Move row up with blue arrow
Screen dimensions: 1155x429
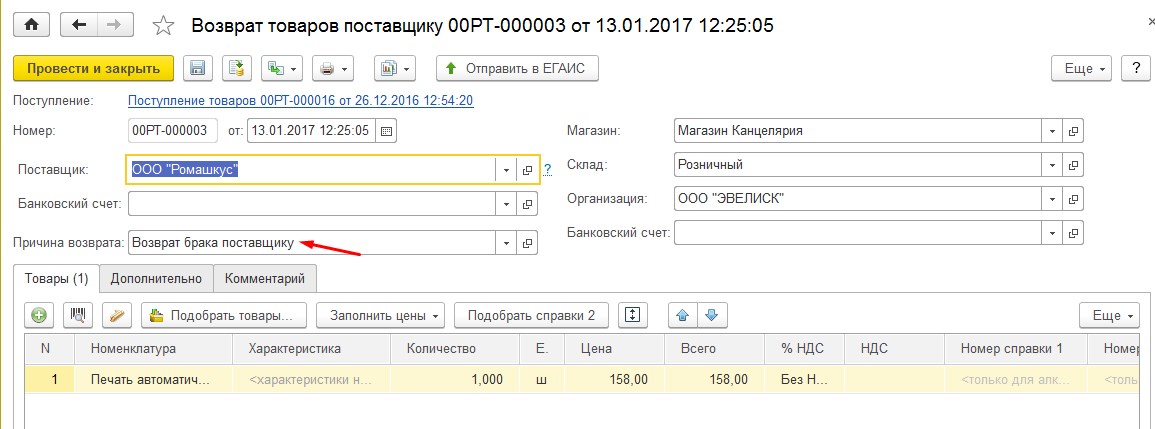pyautogui.click(x=683, y=315)
